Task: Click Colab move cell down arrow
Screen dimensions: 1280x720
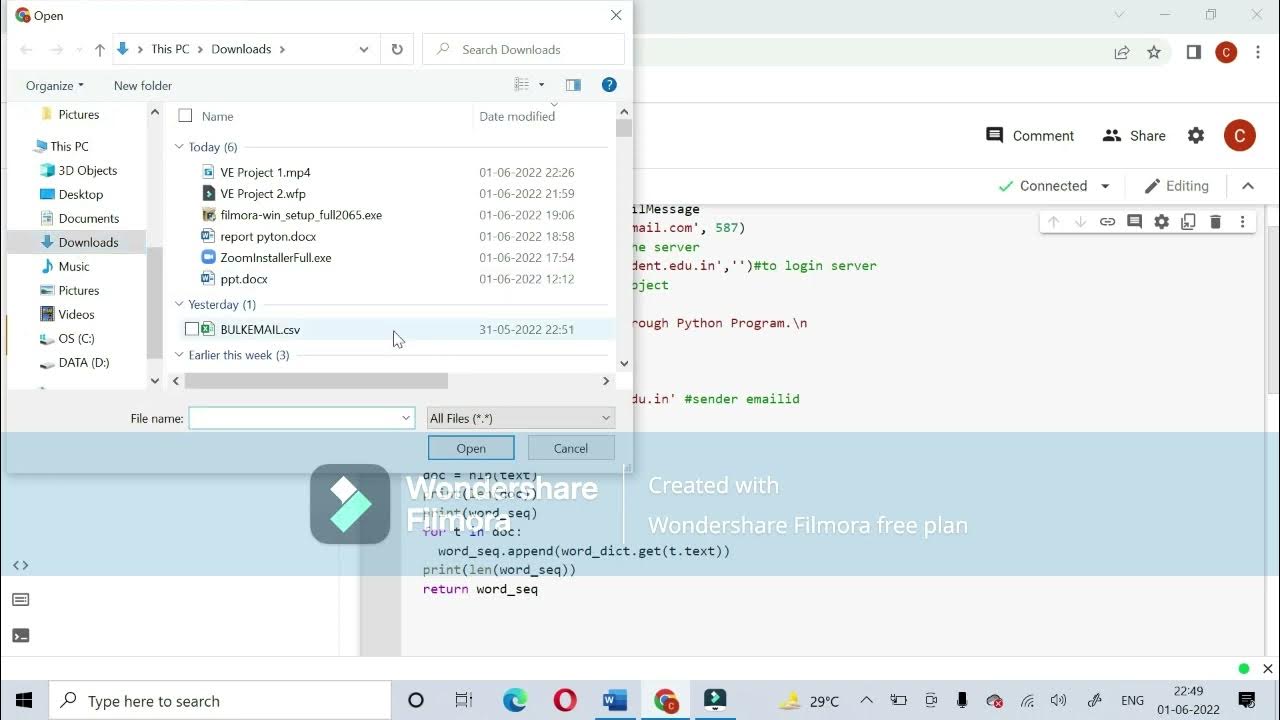Action: tap(1080, 222)
